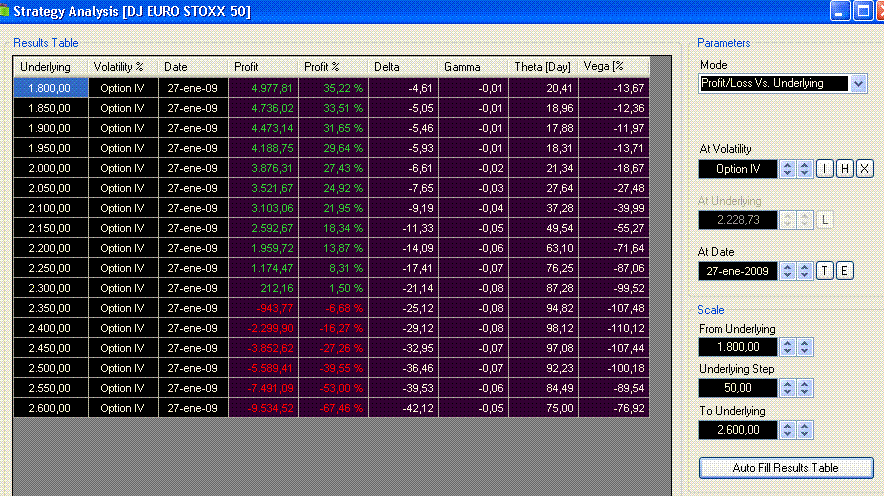884x496 pixels.
Task: Click left spinner next to At Date field
Action: click(x=788, y=271)
